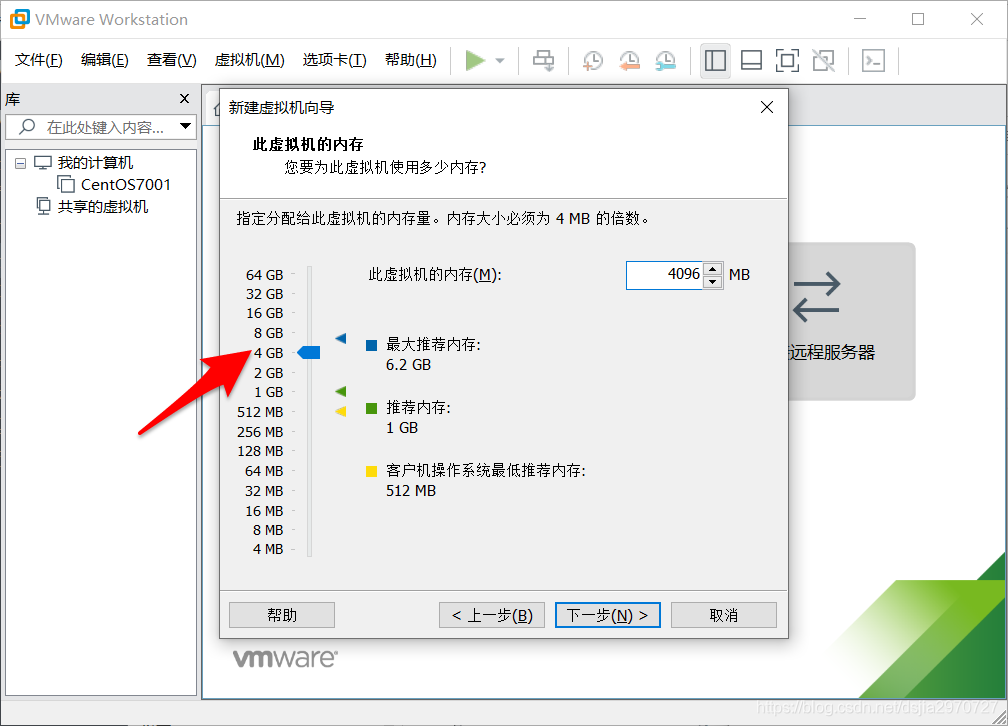Open the snapshot manager icon

pos(665,60)
